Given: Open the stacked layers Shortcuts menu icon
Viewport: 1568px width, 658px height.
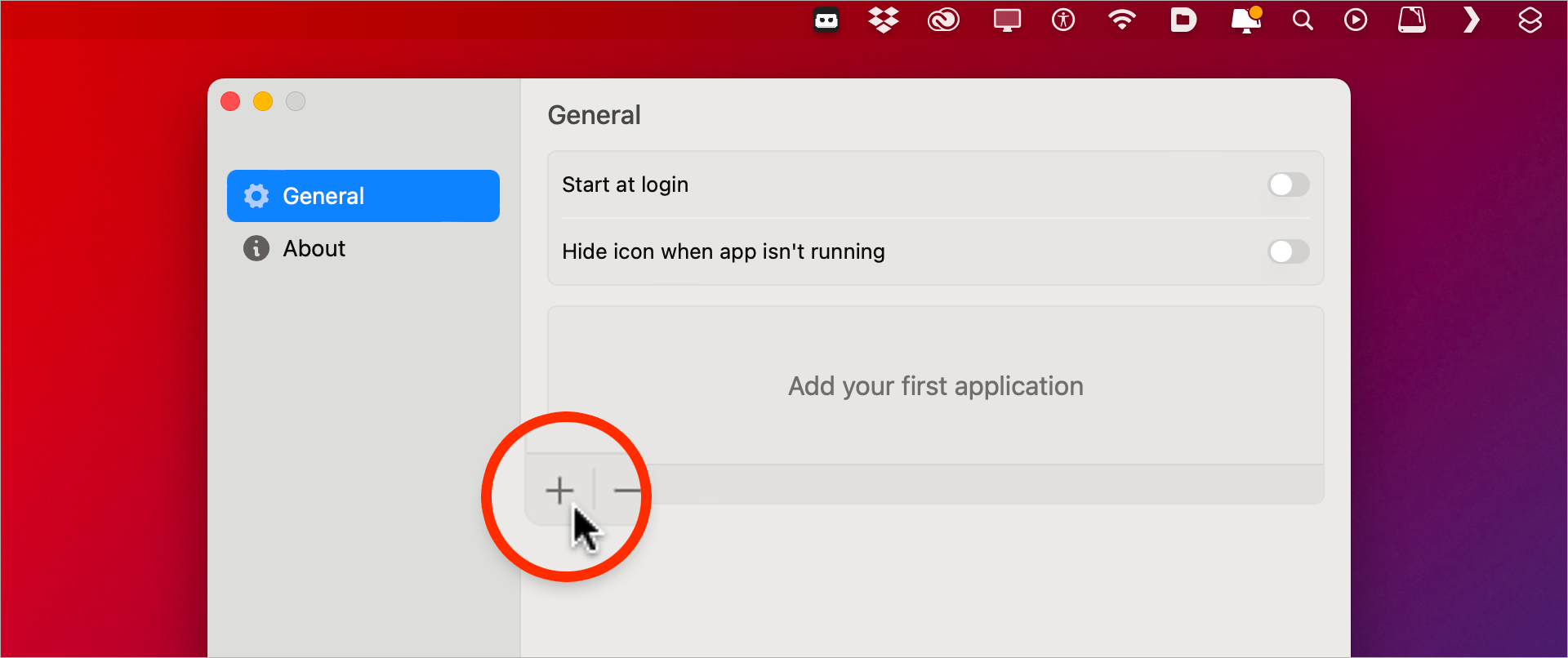Looking at the screenshot, I should (1530, 20).
